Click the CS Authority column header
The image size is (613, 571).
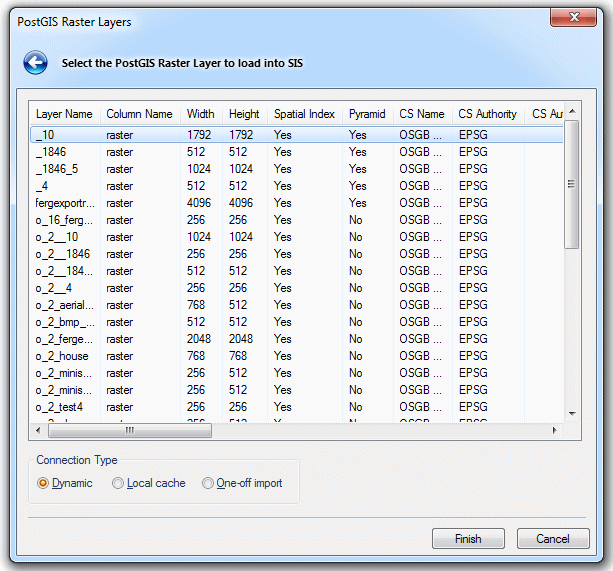point(487,114)
